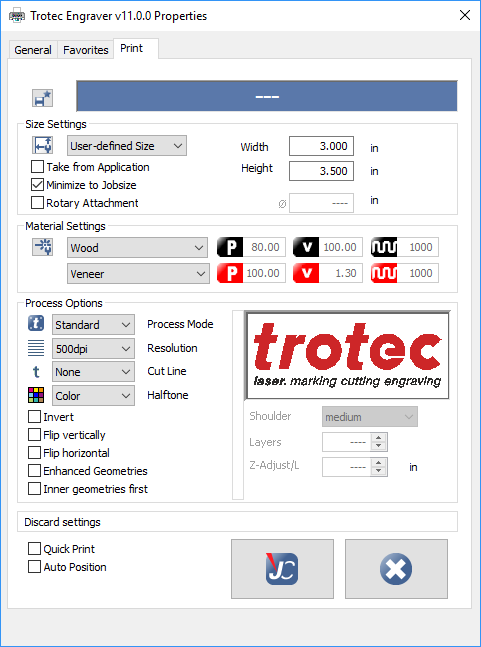Image resolution: width=481 pixels, height=647 pixels.
Task: Switch to the Favorites tab
Action: (85, 50)
